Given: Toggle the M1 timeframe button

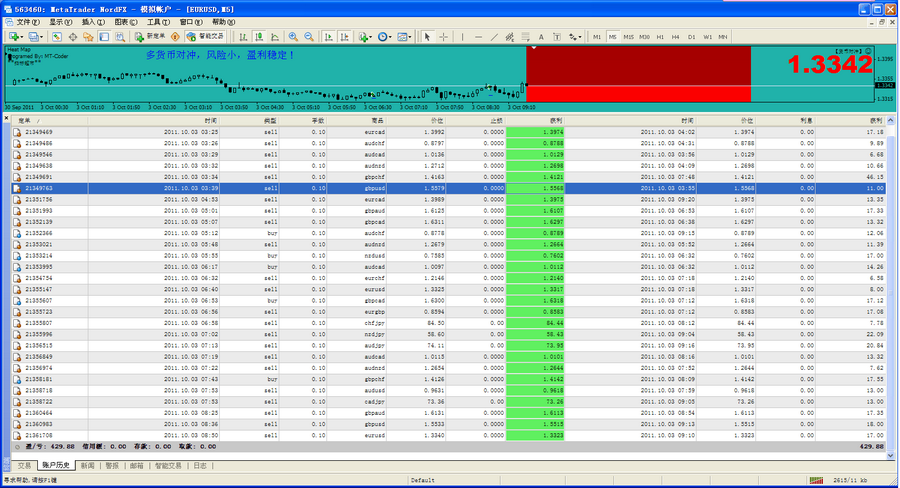Looking at the screenshot, I should 597,37.
